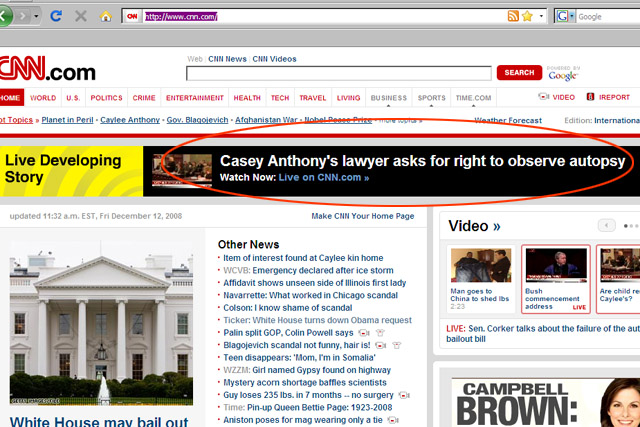640x427 pixels.
Task: Open Casey Anthony's lawyer autopsy headline
Action: coord(422,161)
